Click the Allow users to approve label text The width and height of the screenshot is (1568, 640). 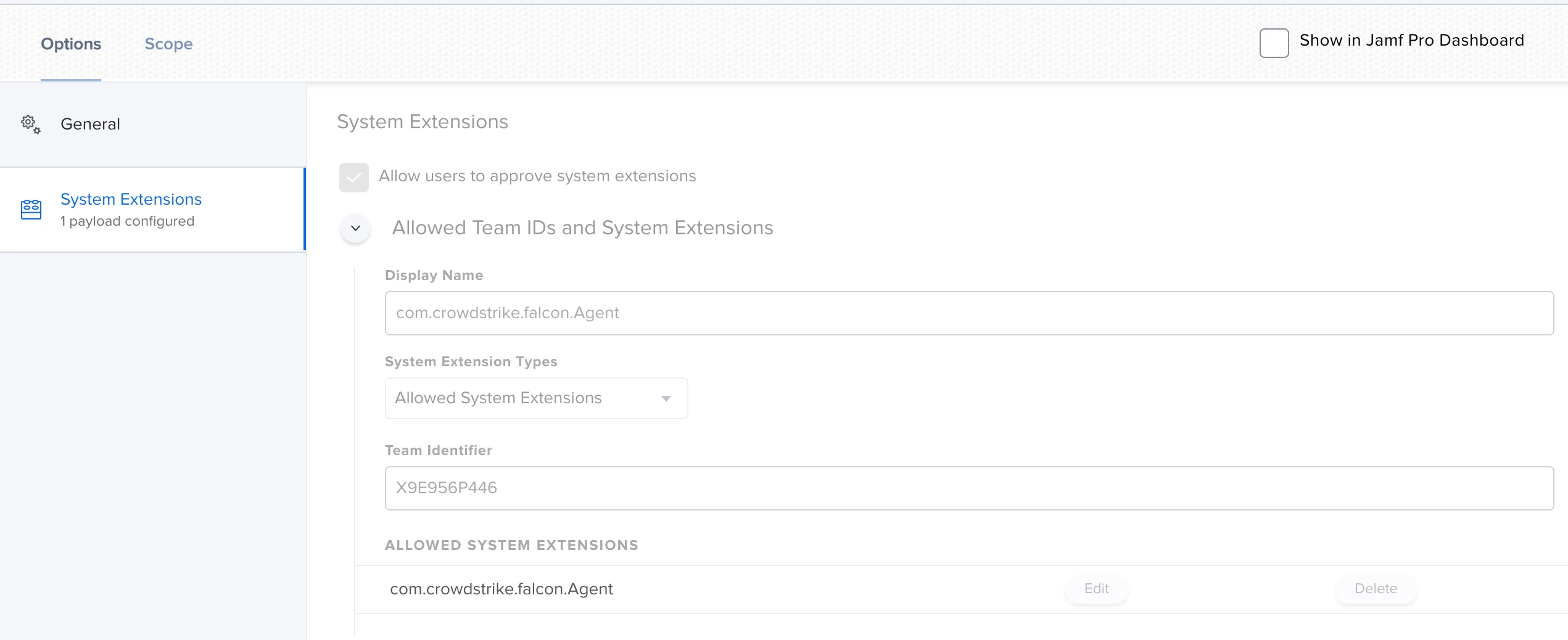click(x=537, y=176)
